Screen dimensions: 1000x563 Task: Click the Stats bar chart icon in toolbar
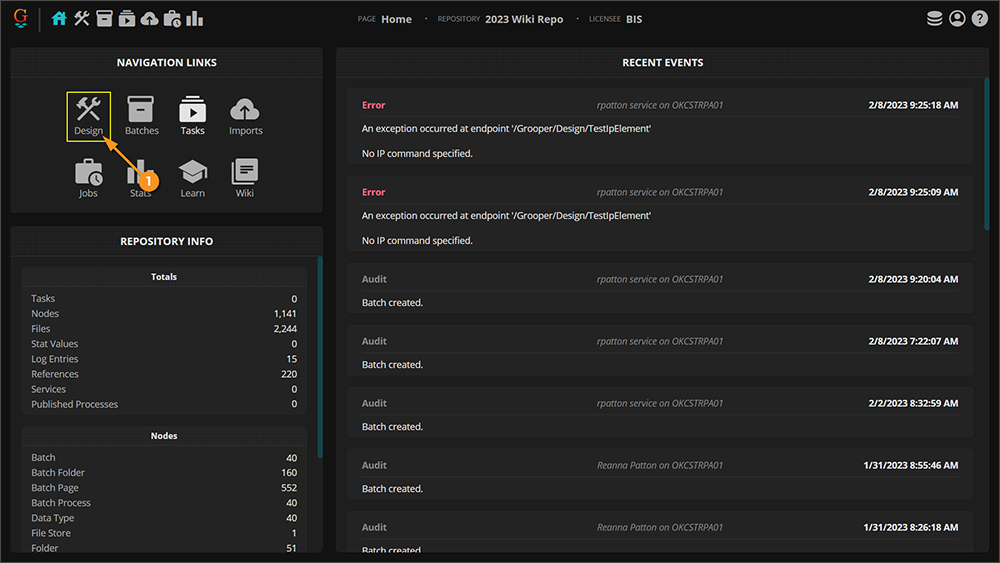pyautogui.click(x=195, y=18)
